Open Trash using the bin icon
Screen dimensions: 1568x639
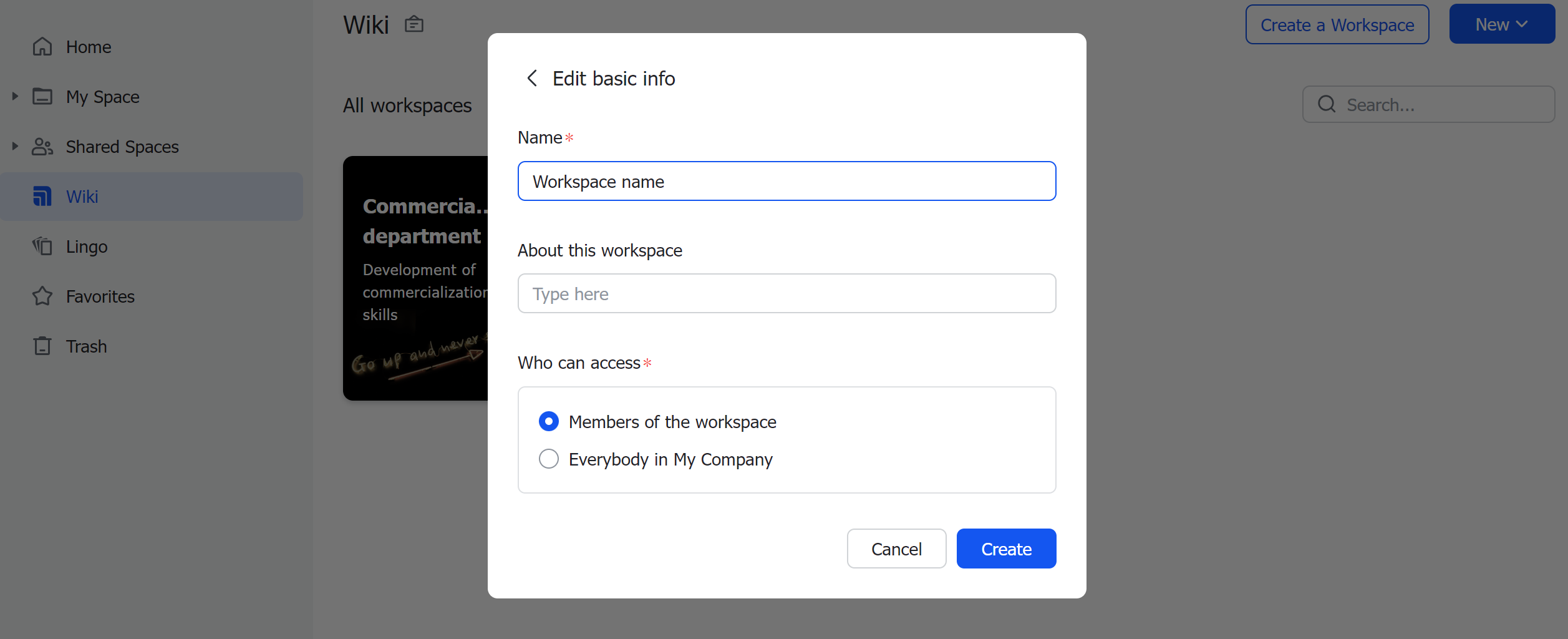click(x=41, y=346)
